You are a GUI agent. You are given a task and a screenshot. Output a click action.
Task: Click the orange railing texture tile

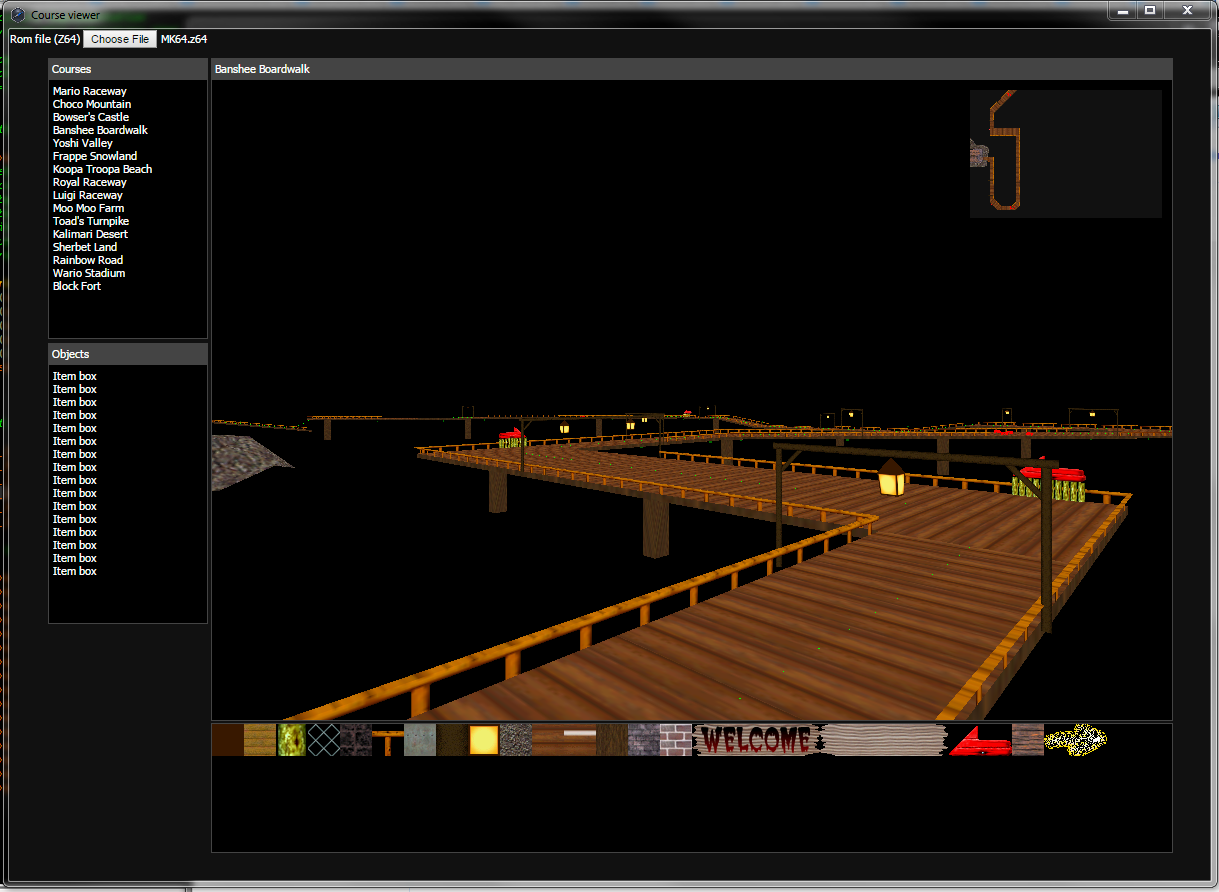(388, 740)
